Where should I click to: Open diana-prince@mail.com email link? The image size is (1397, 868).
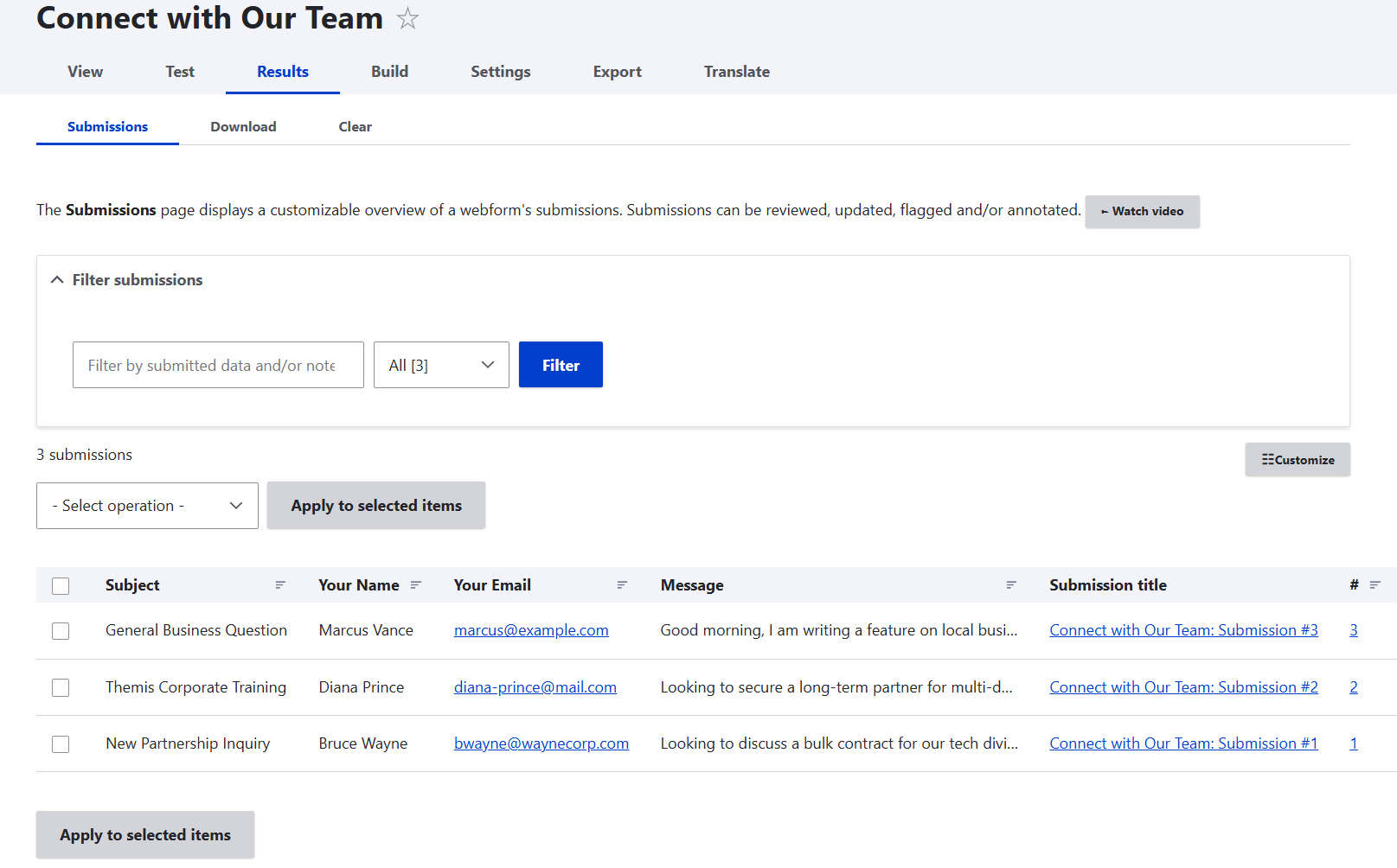[x=535, y=687]
